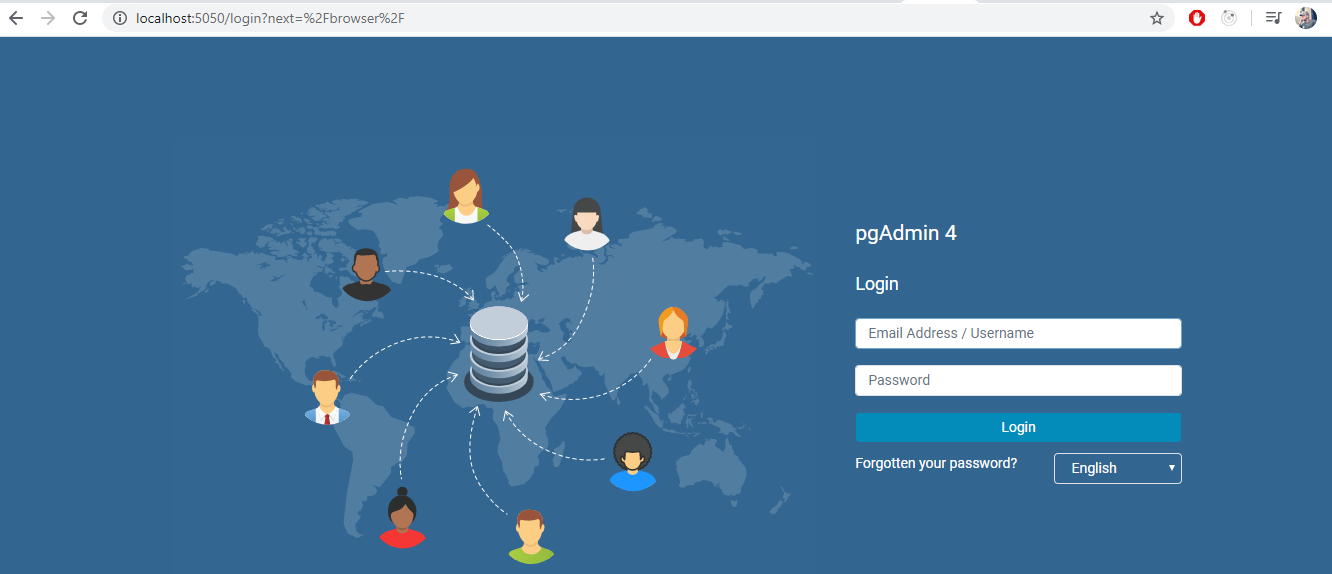This screenshot has height=574, width=1332.
Task: Open the media control playlist icon
Action: [x=1273, y=18]
